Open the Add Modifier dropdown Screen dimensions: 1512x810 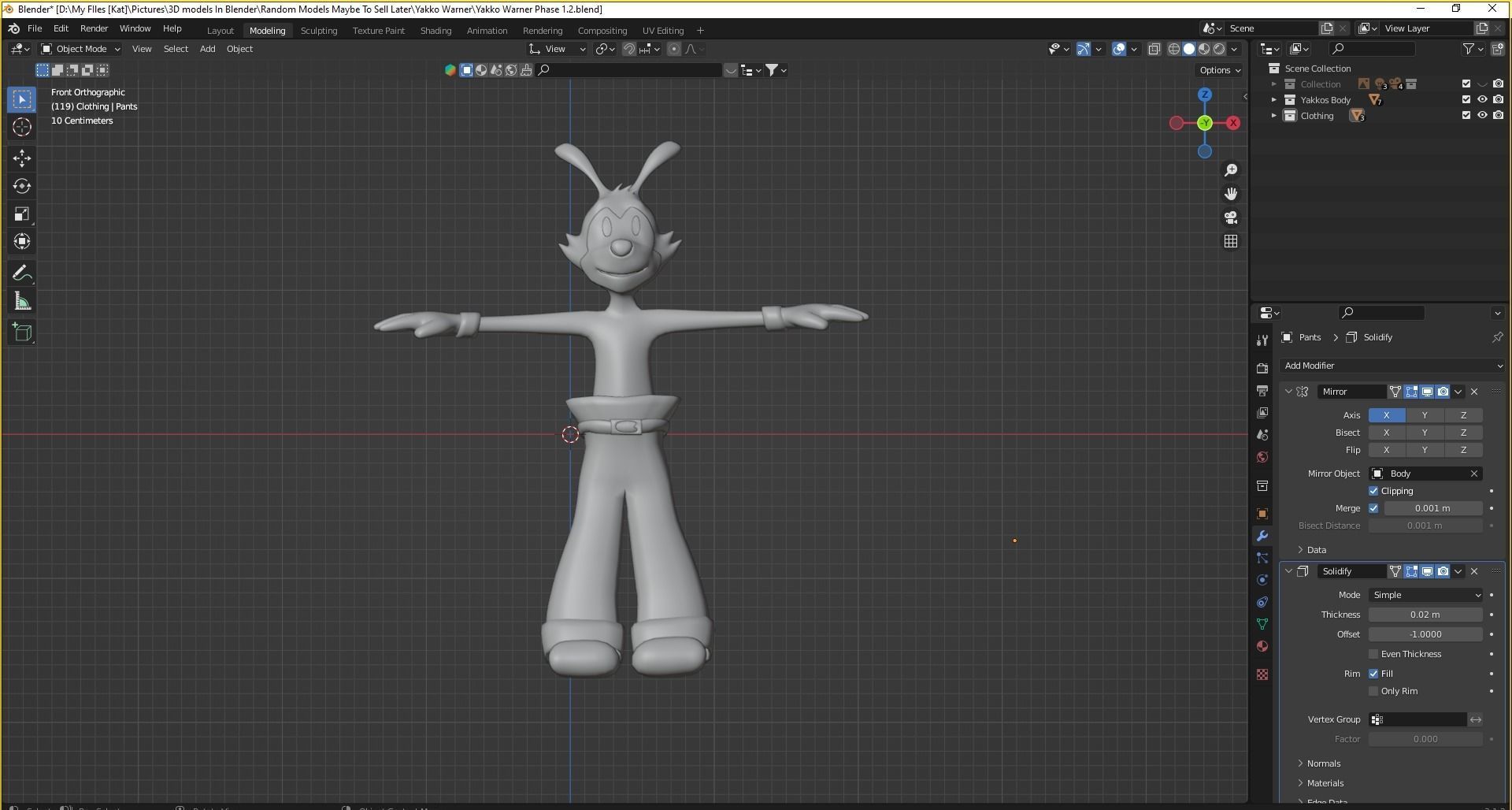(1392, 366)
